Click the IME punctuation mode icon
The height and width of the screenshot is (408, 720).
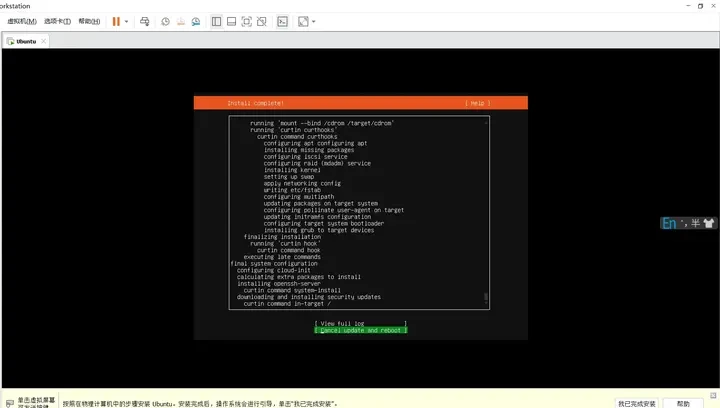tap(684, 224)
